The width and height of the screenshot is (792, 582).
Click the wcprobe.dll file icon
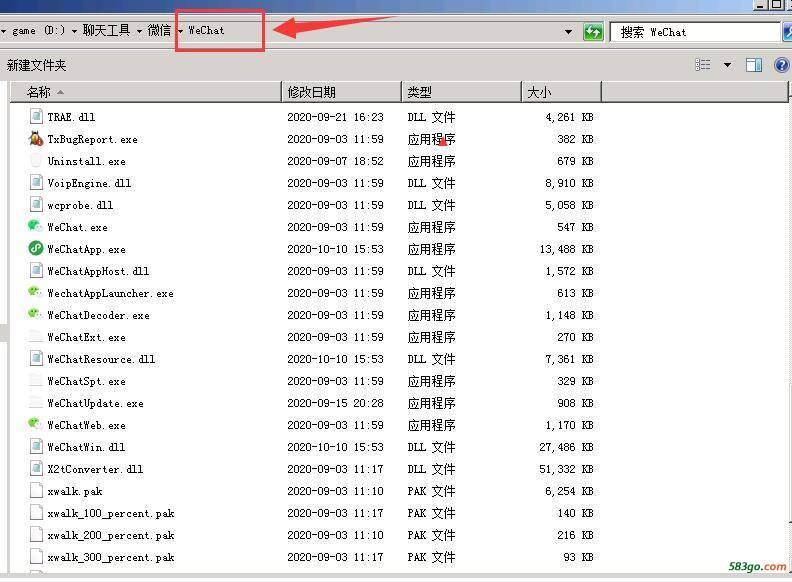(36, 205)
